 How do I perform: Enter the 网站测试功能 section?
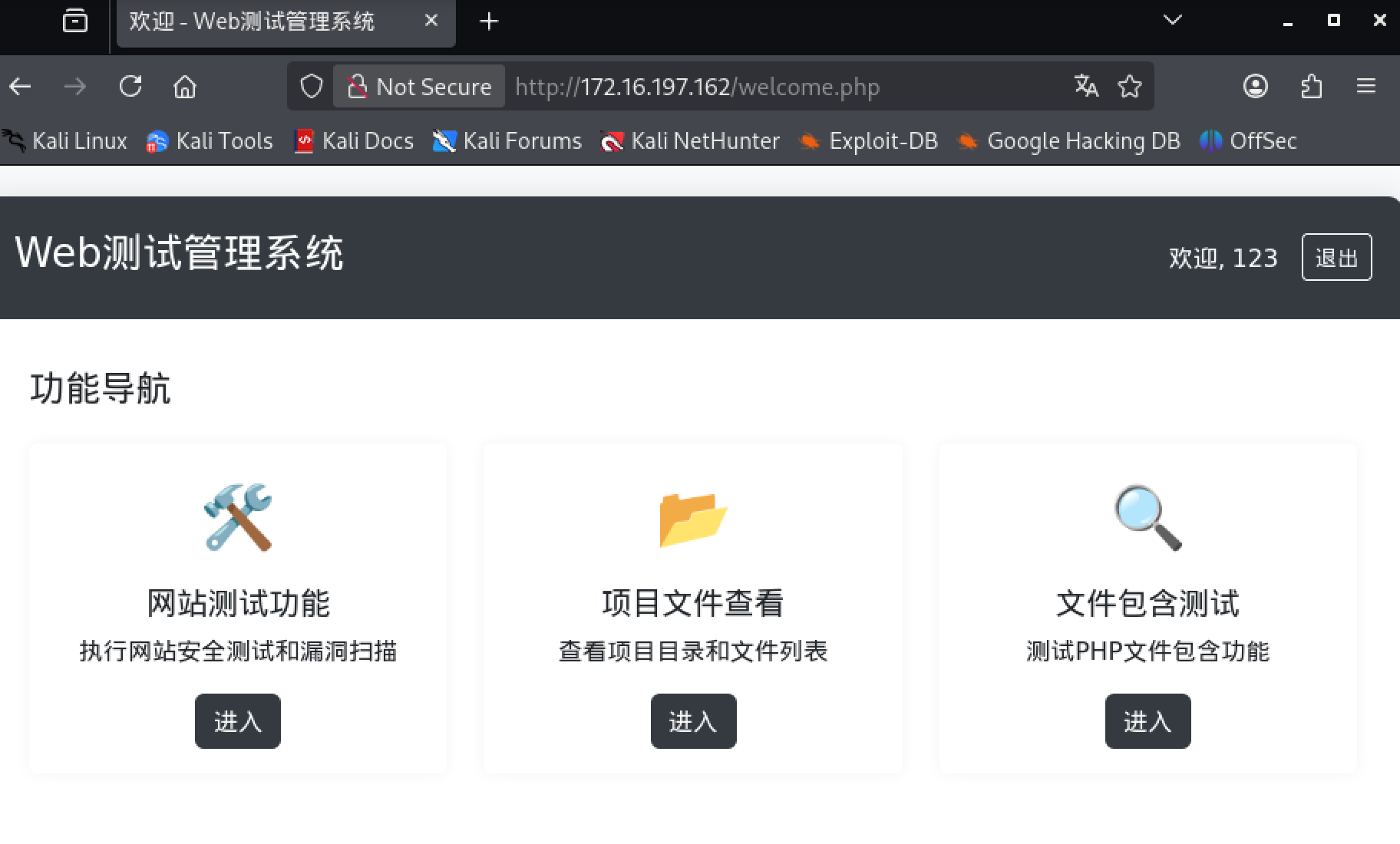point(237,721)
